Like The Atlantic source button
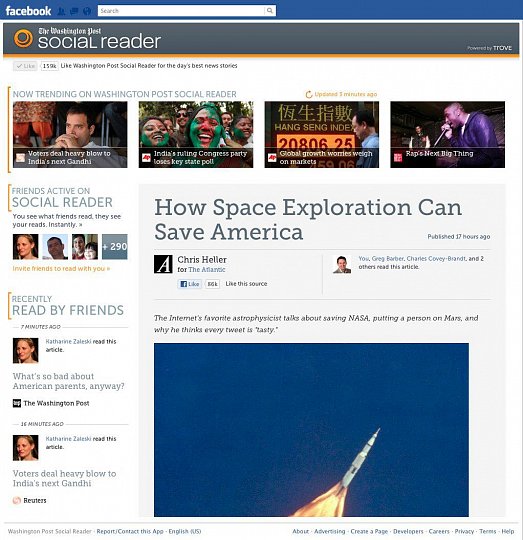The image size is (523, 540). [190, 284]
